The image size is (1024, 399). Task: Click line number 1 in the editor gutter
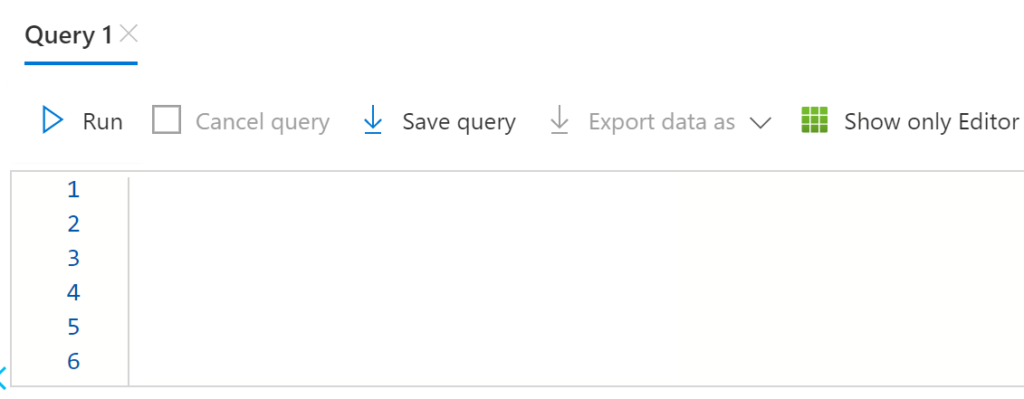pos(73,190)
